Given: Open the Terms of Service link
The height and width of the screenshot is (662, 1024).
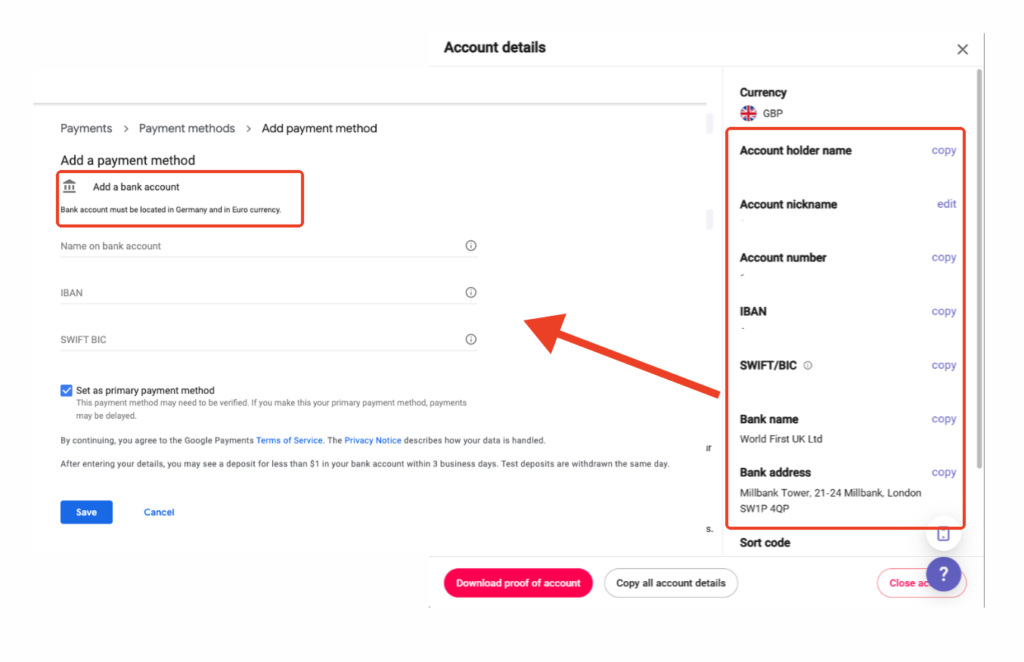Looking at the screenshot, I should (x=289, y=440).
